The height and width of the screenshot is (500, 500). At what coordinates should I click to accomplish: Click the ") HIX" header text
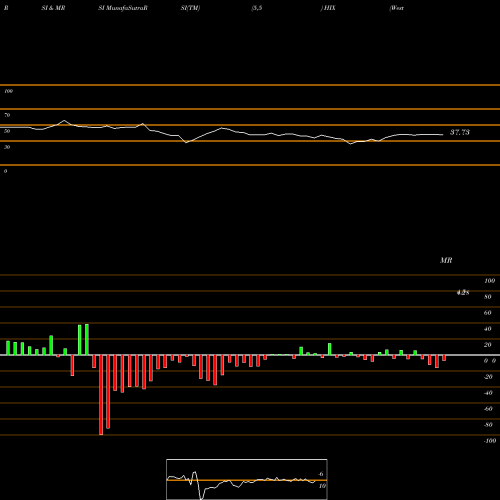328,8
